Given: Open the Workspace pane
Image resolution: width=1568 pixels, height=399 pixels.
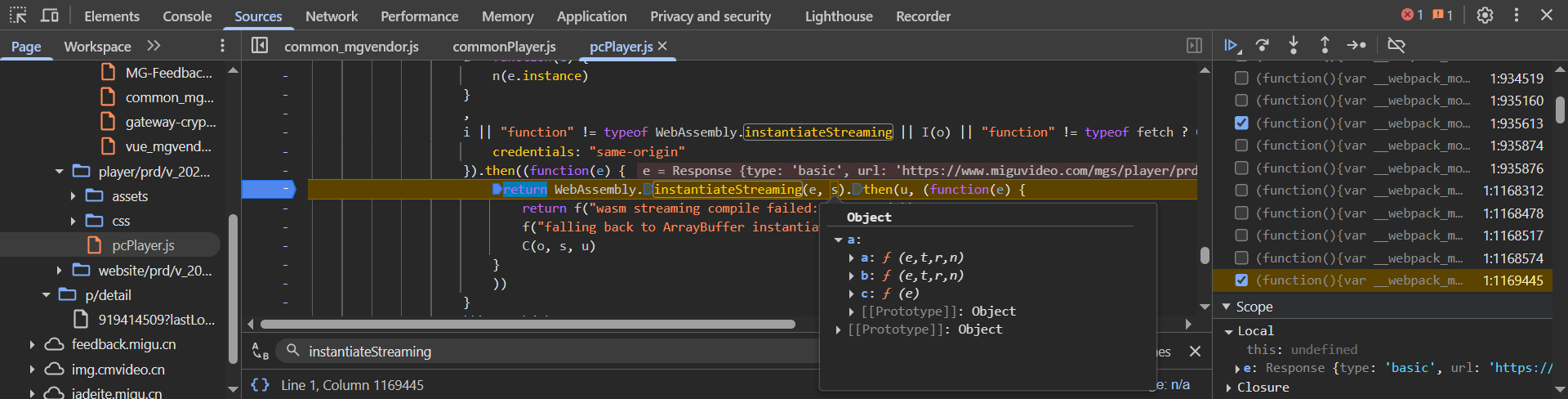Looking at the screenshot, I should 97,47.
